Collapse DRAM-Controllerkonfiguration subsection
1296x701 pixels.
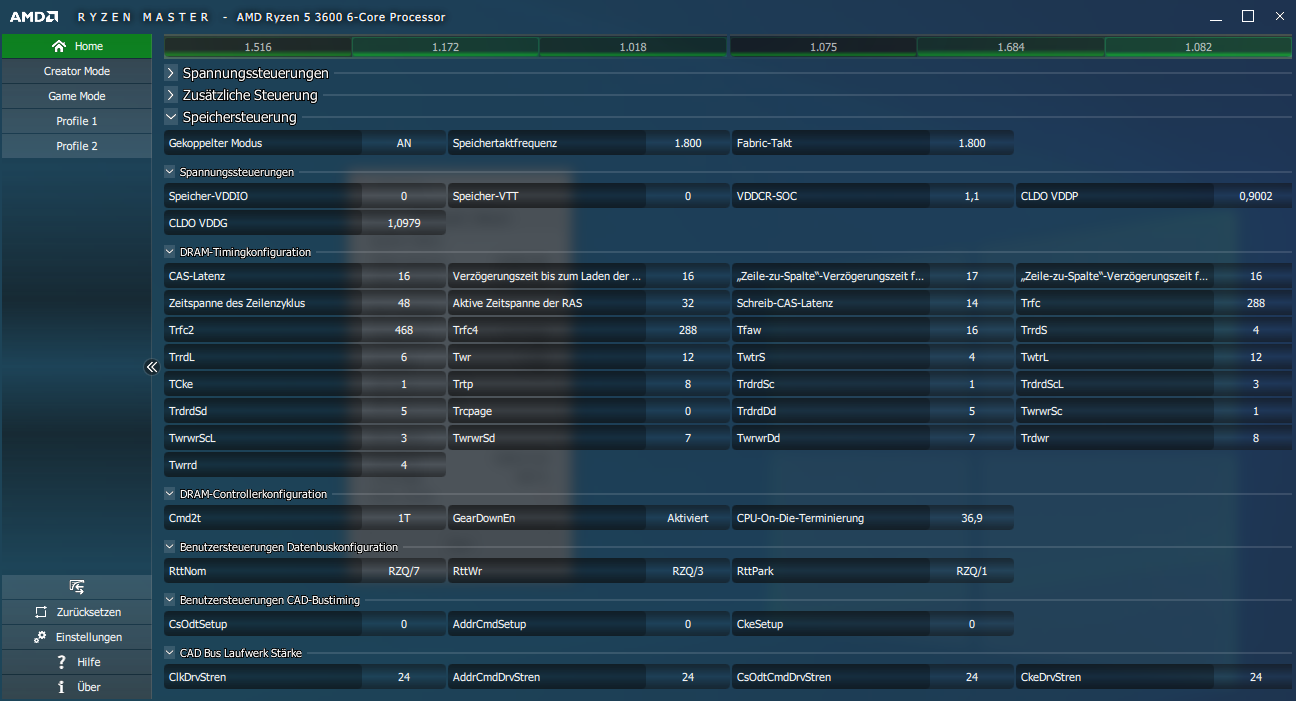tap(169, 494)
